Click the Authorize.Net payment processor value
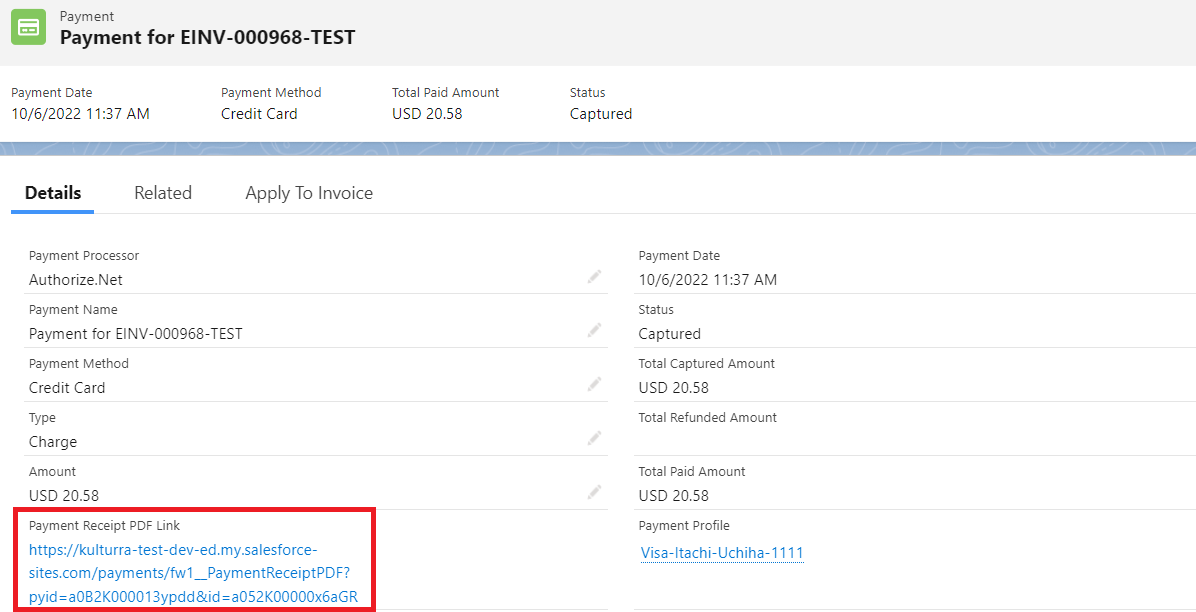Screen dimensions: 1196x612 click(x=76, y=280)
